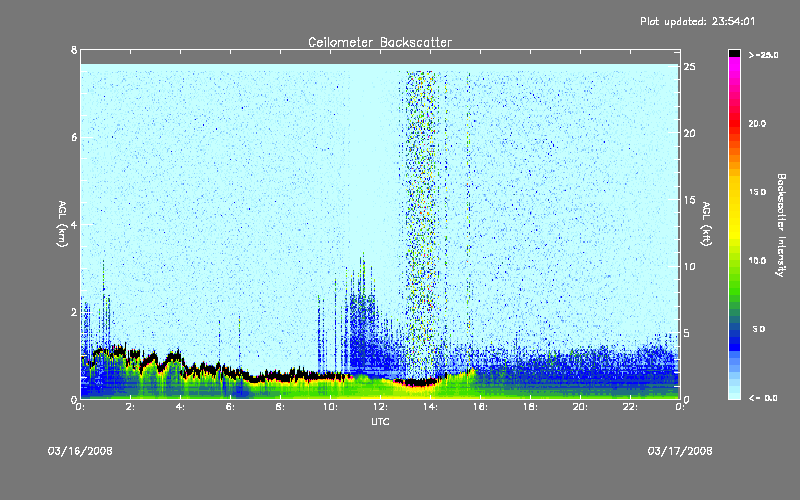Screen dimensions: 800x500
Task: Click the 'Plot updated: 23:54:01' timestamp
Action: point(697,21)
